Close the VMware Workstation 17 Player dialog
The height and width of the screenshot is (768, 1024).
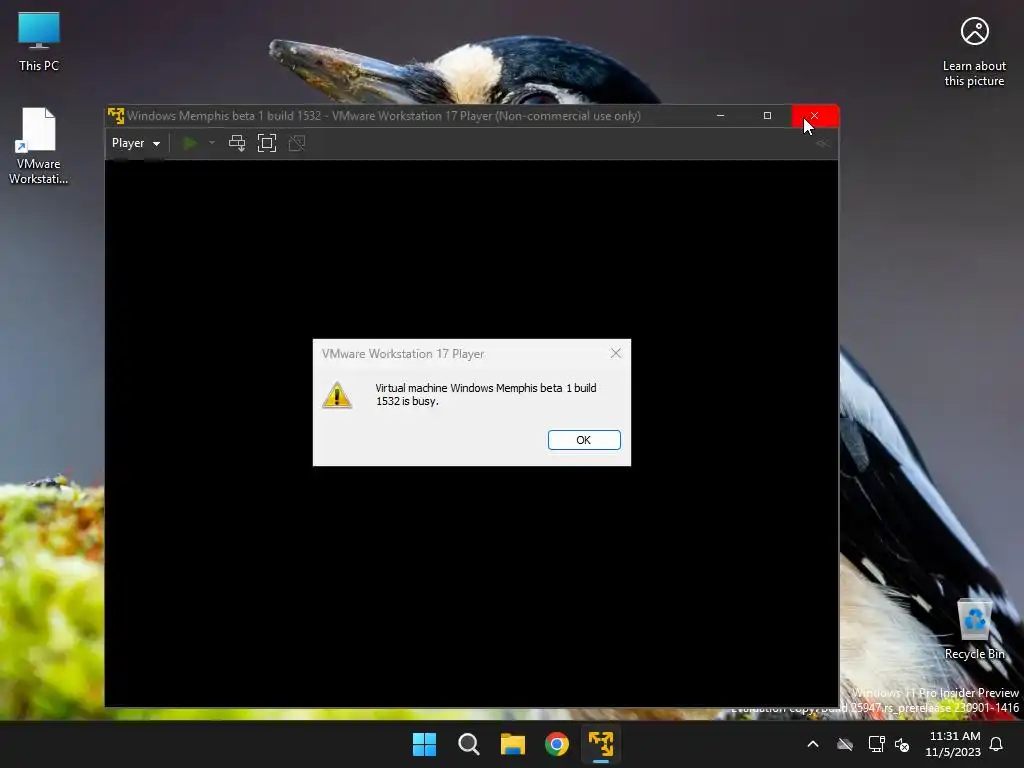click(615, 353)
